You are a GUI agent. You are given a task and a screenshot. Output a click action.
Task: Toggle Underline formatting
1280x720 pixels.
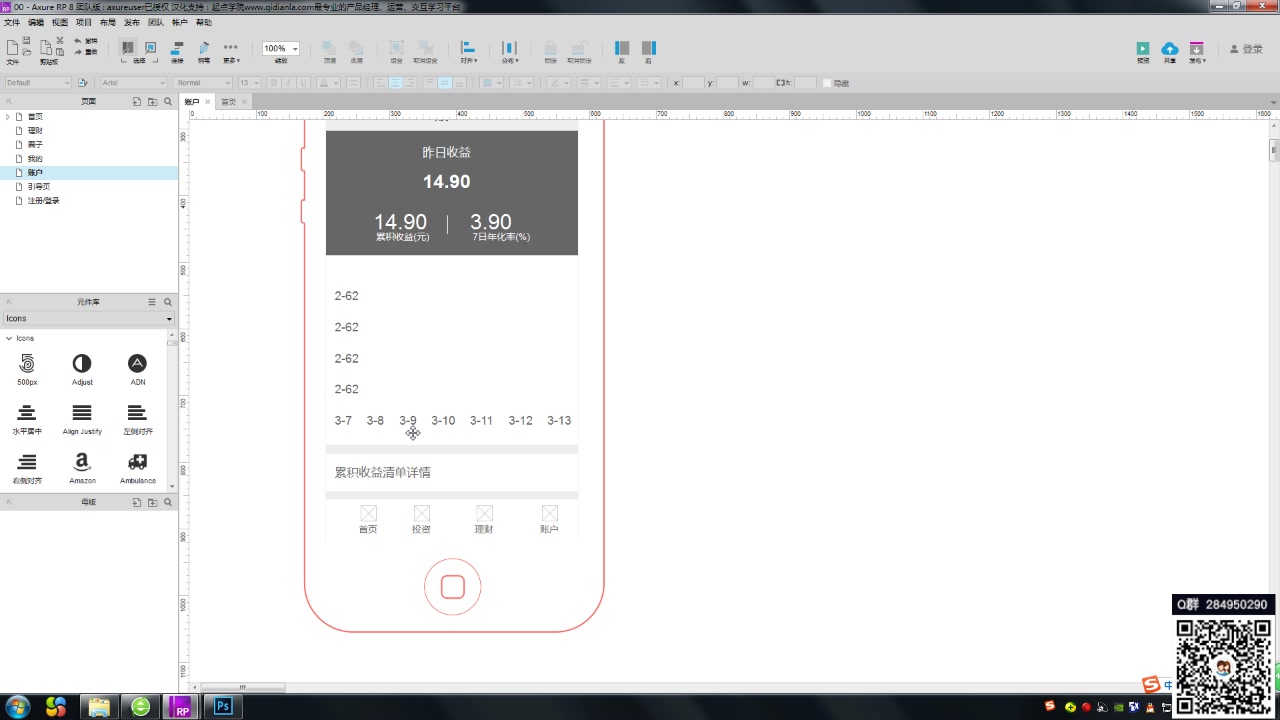click(305, 83)
